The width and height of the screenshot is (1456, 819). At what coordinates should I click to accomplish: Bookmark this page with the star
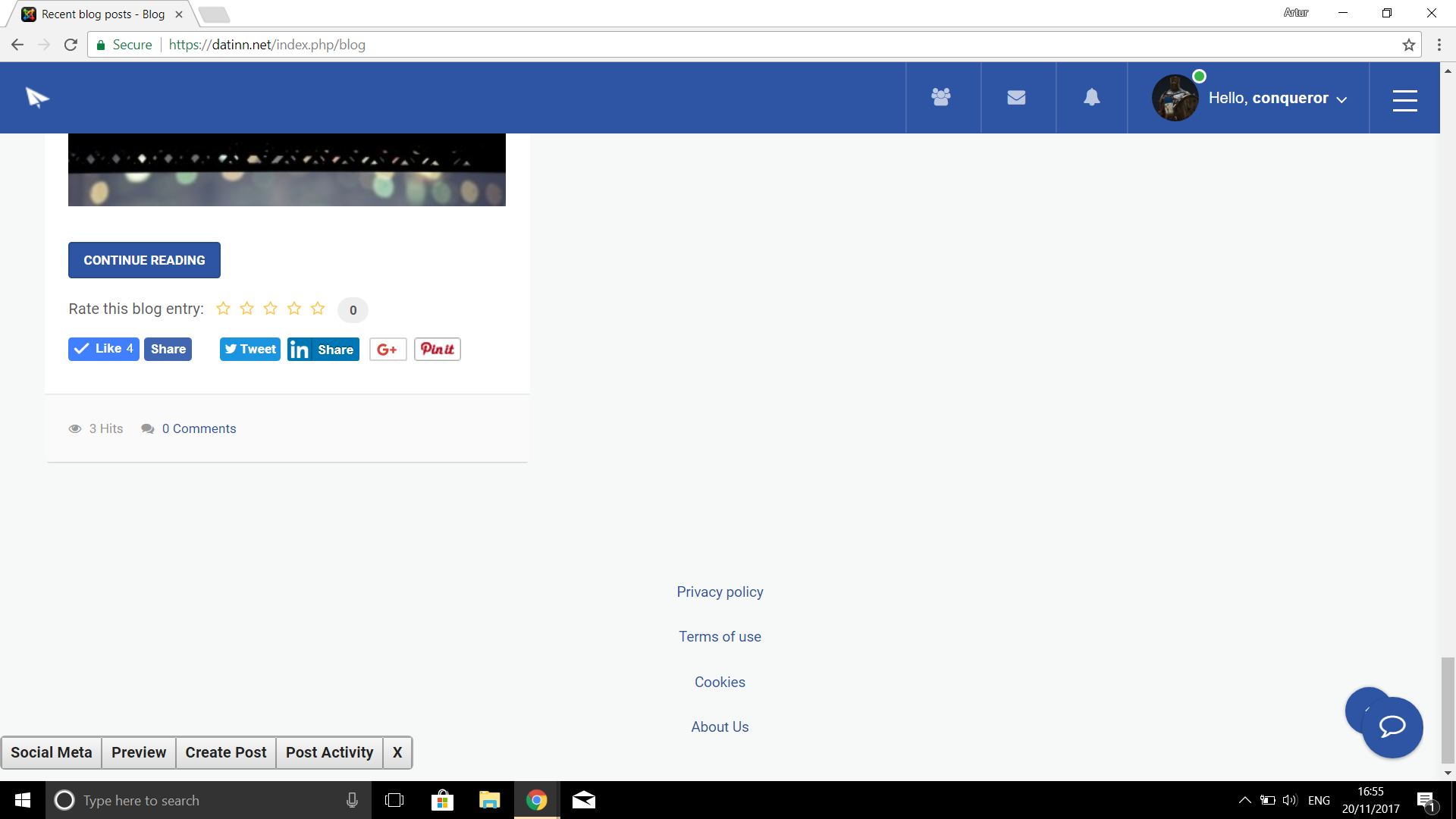point(1409,45)
